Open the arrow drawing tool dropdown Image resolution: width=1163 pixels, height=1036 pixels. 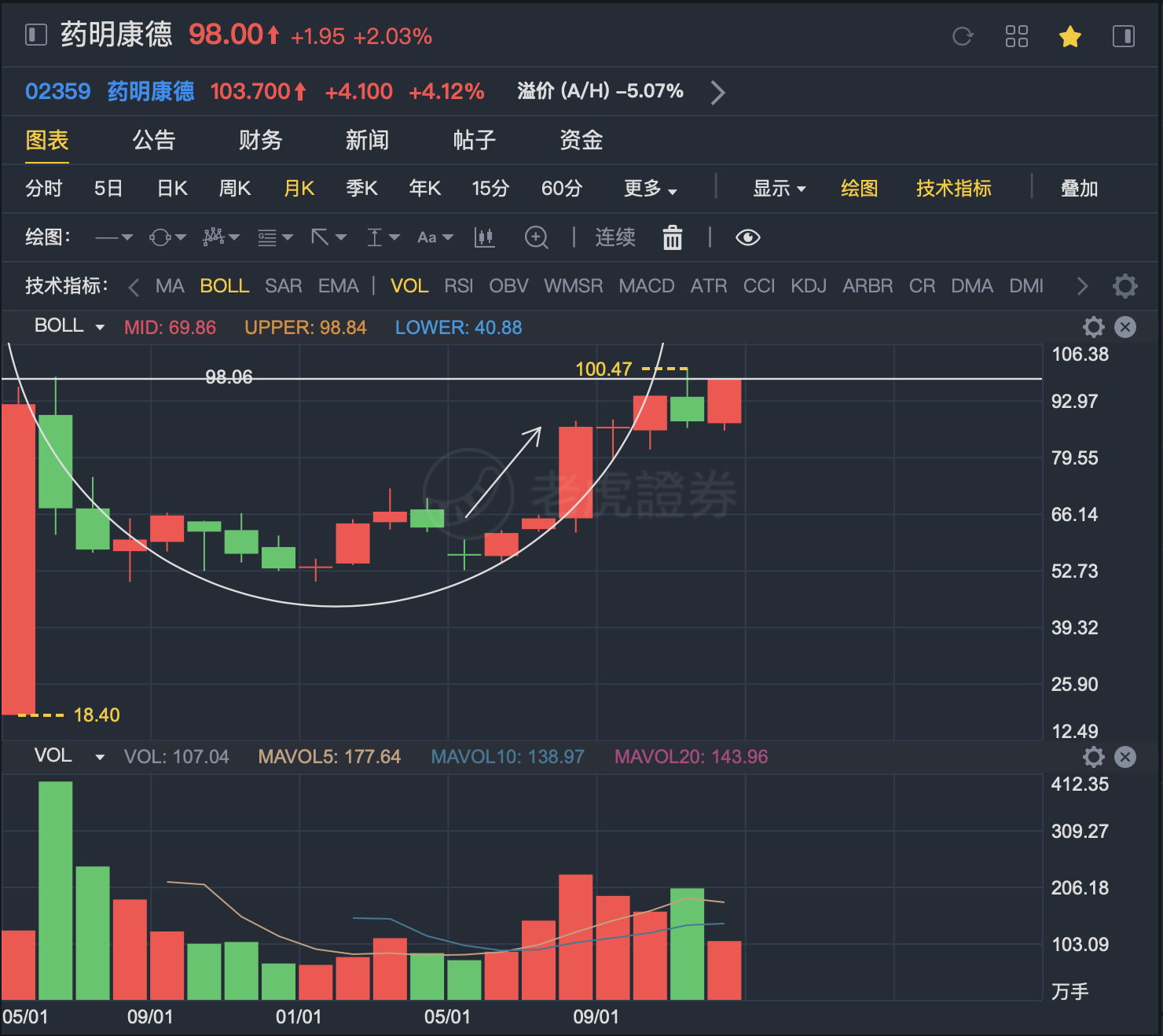click(x=328, y=237)
